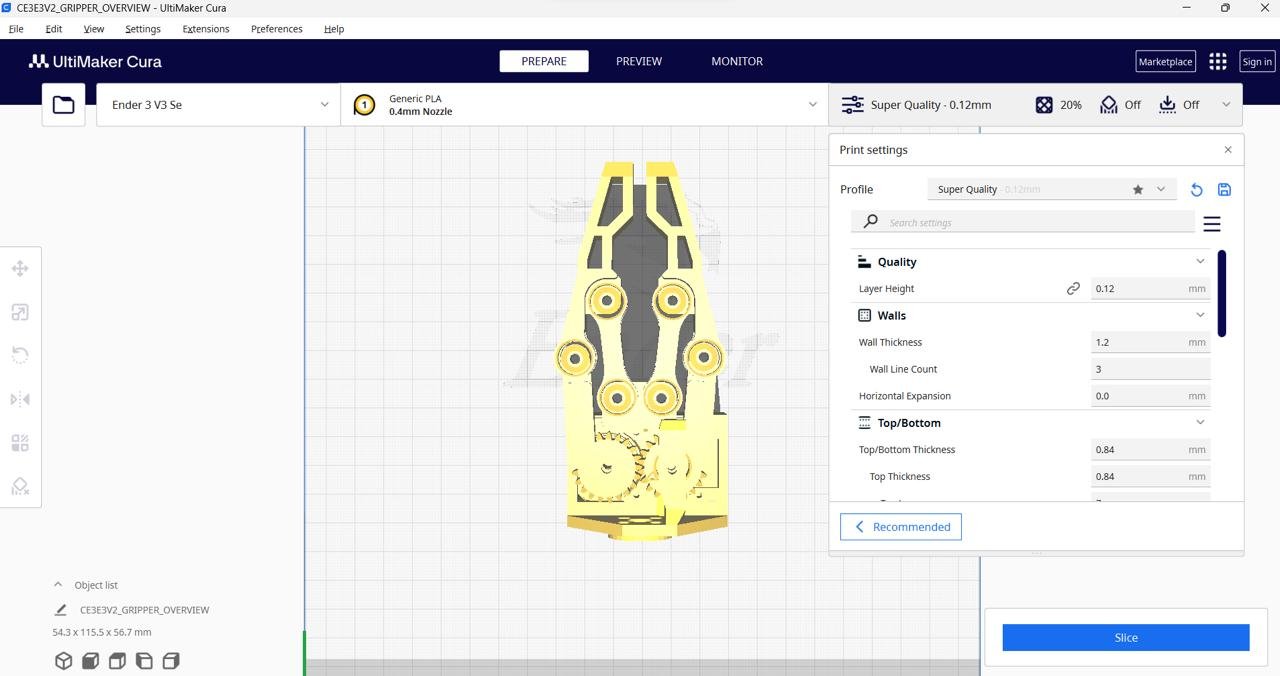Click the Layer Height link icon
Viewport: 1280px width, 676px height.
[x=1073, y=288]
